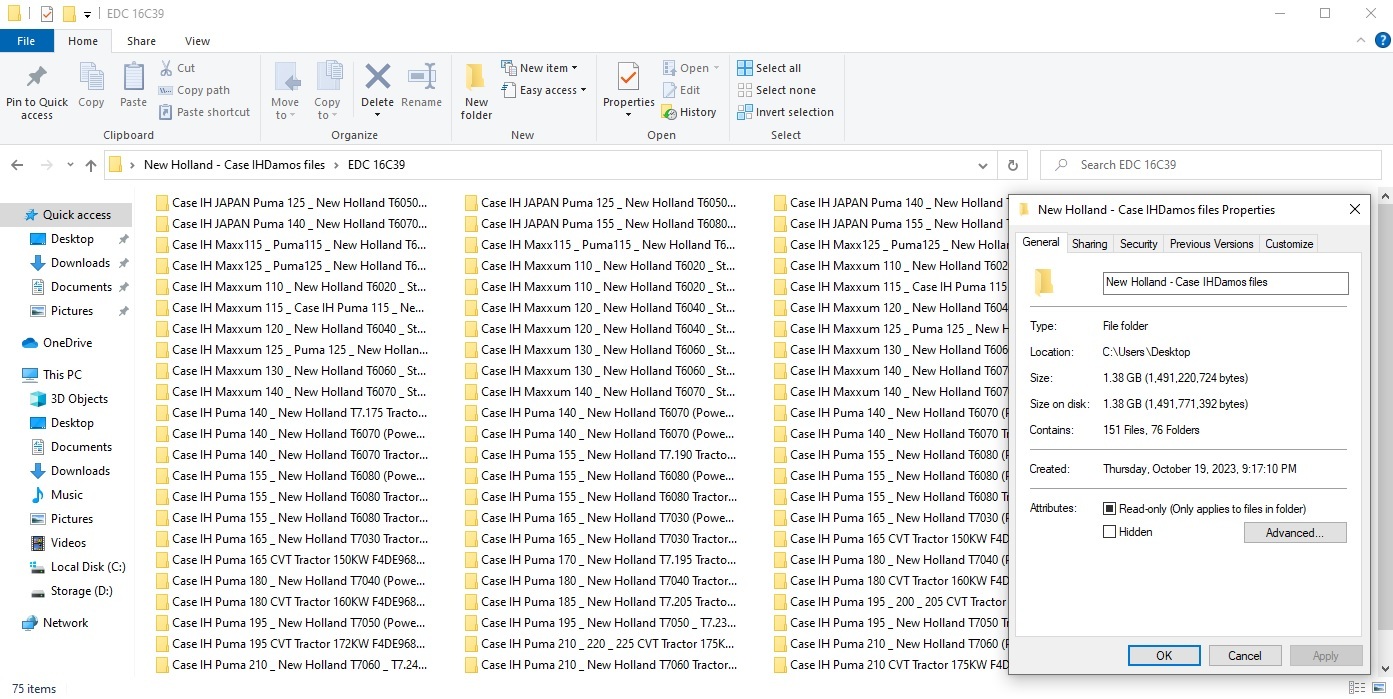Screen dimensions: 1393x699
Task: Navigate up one folder level
Action: pos(91,165)
